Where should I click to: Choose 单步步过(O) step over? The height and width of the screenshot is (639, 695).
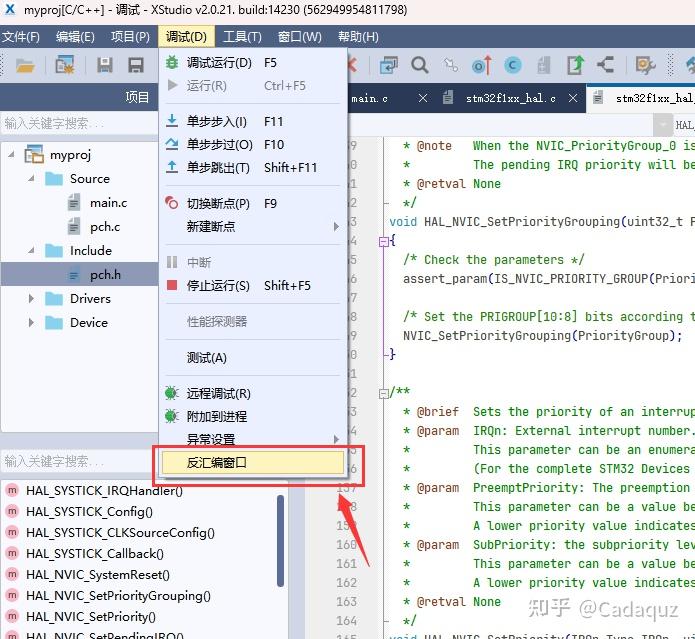click(x=253, y=144)
